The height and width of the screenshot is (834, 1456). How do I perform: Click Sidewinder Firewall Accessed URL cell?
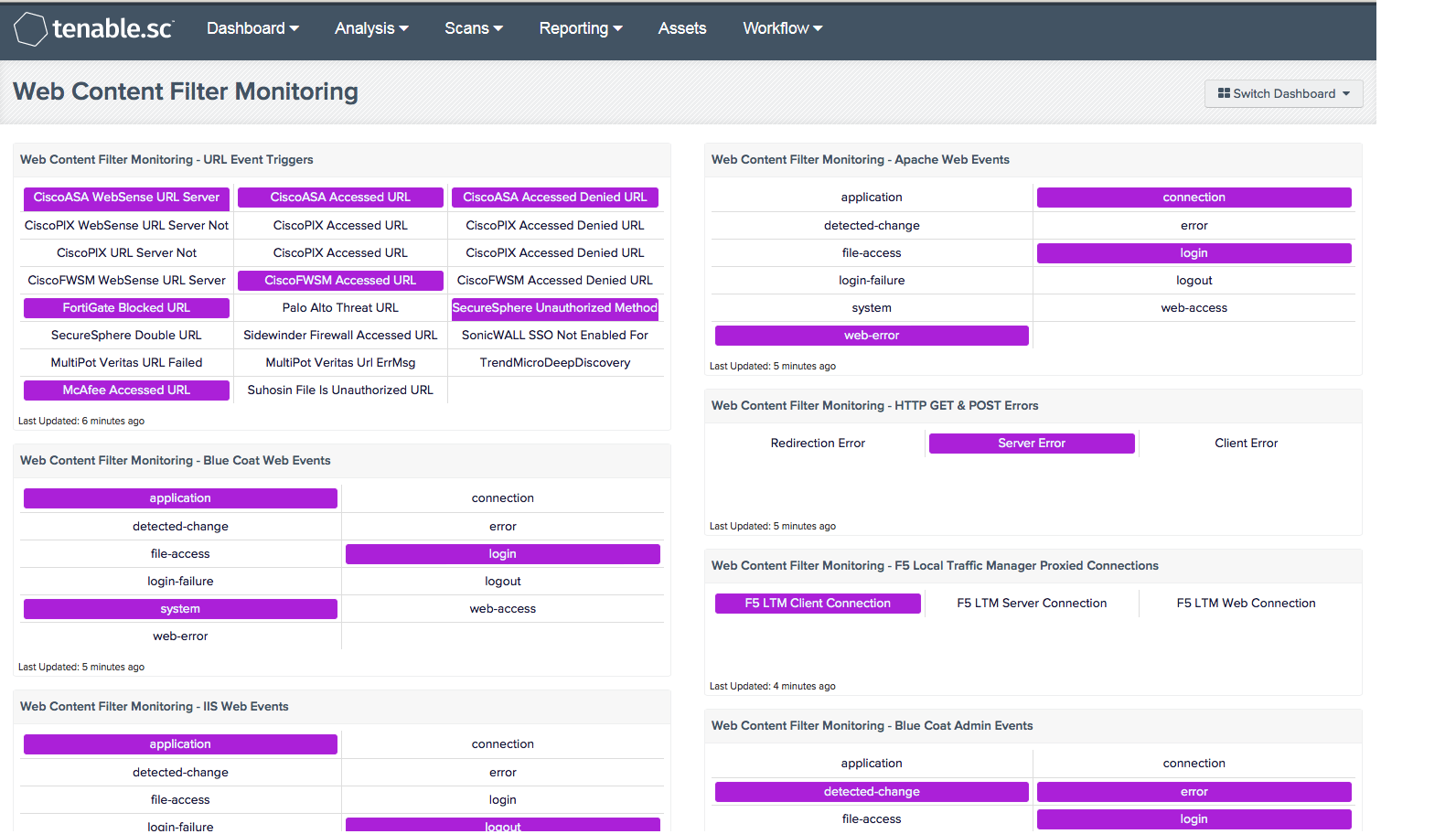pyautogui.click(x=340, y=335)
